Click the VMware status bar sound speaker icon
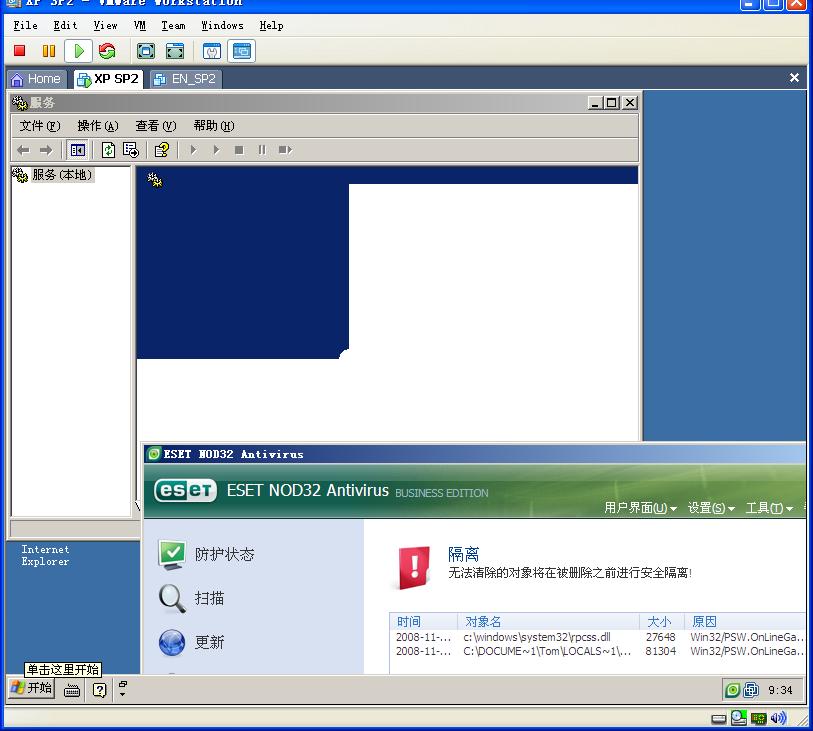This screenshot has height=731, width=813. pos(778,718)
